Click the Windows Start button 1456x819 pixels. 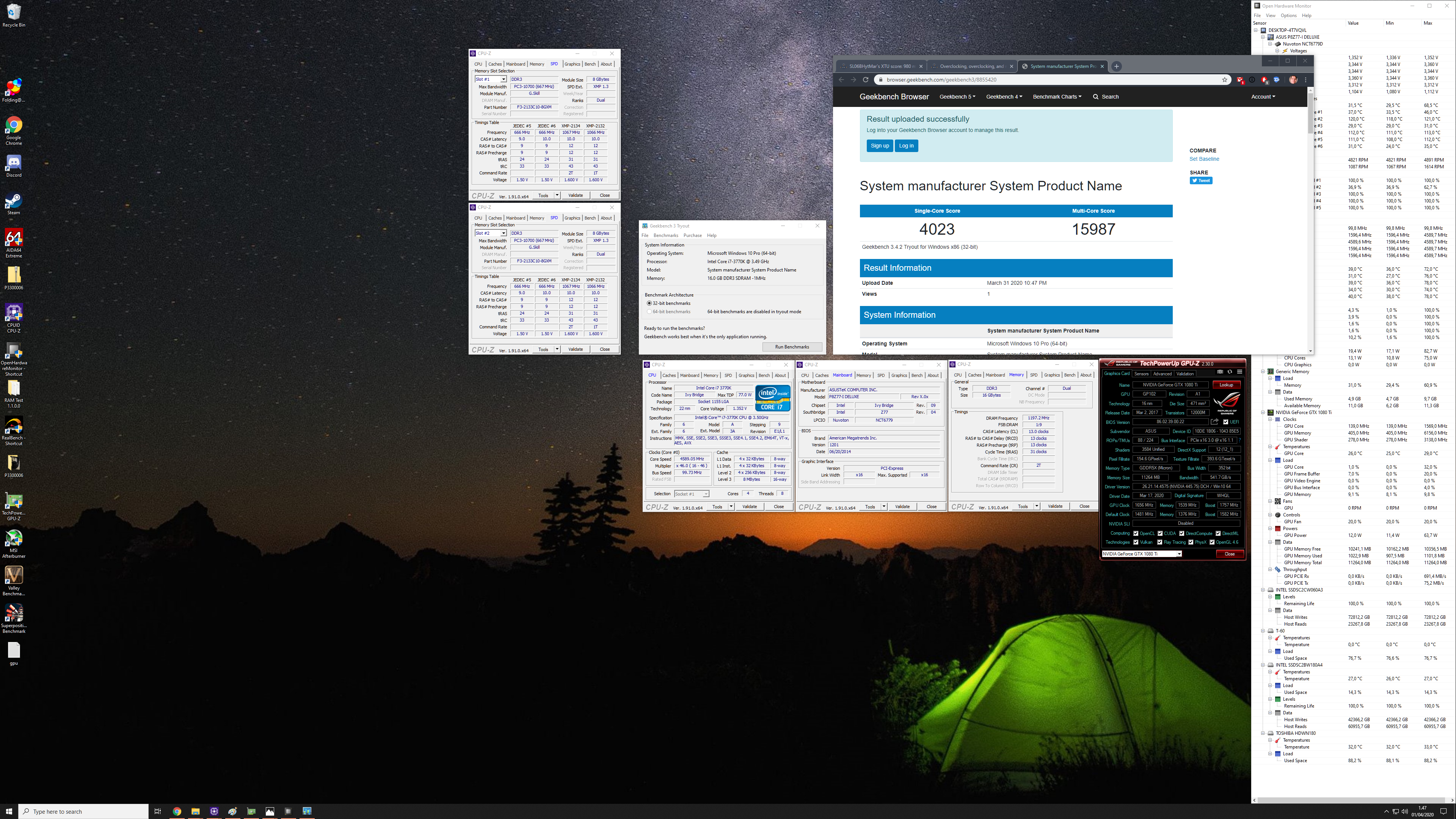point(9,811)
